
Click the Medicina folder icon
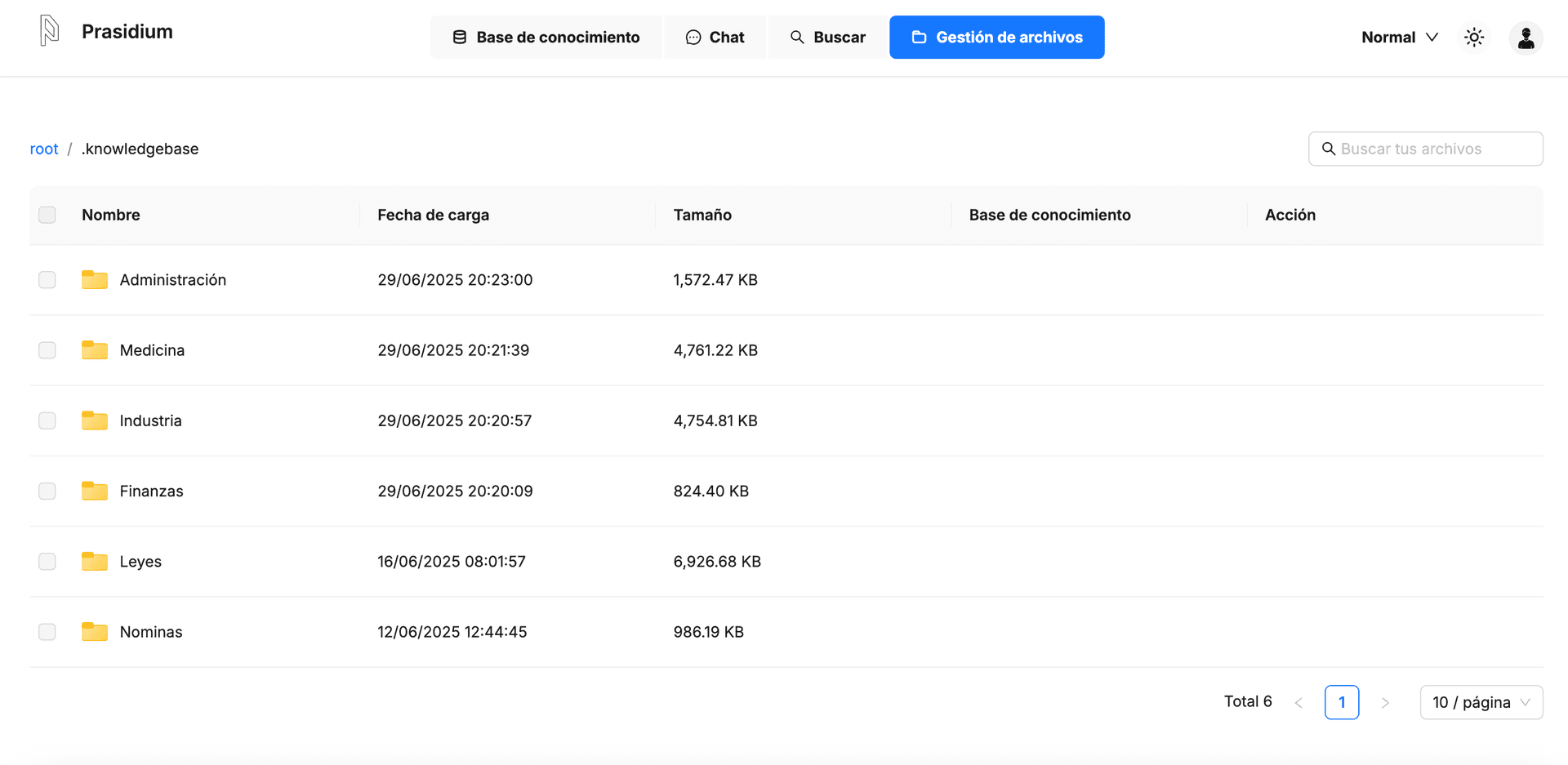tap(95, 350)
